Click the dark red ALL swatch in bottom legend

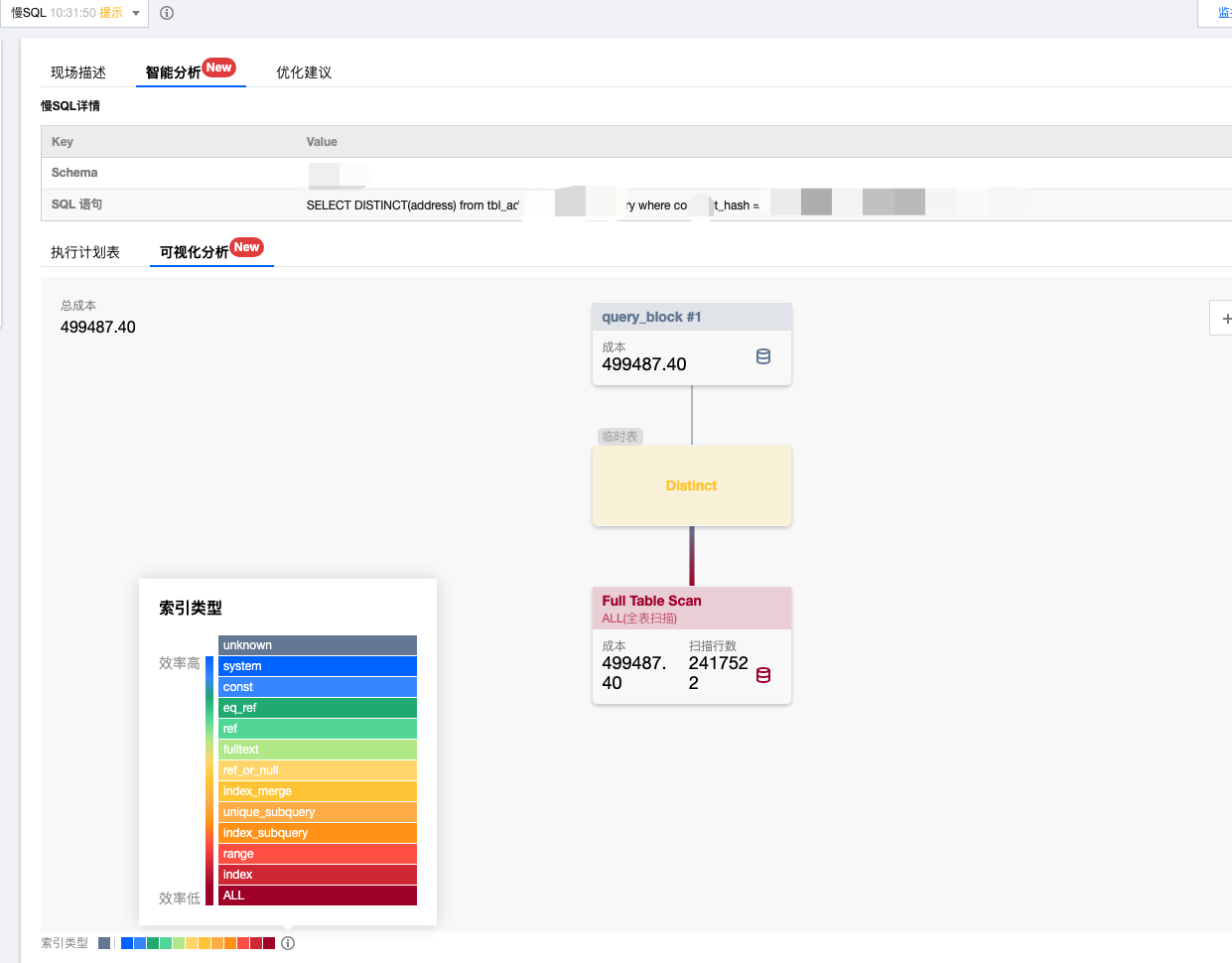(269, 943)
